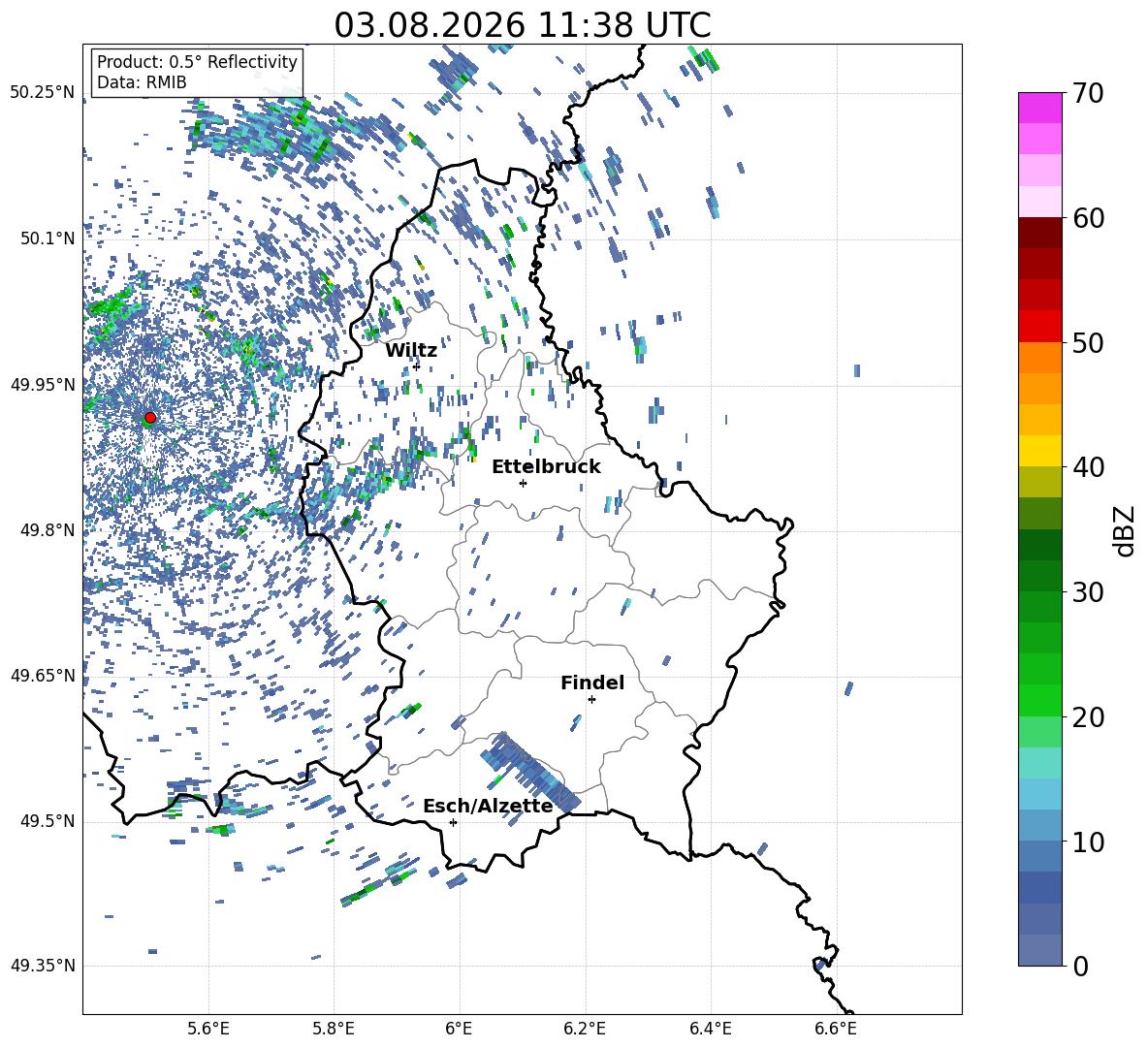
Task: Click the colorbar tick label 60
Action: [1088, 218]
